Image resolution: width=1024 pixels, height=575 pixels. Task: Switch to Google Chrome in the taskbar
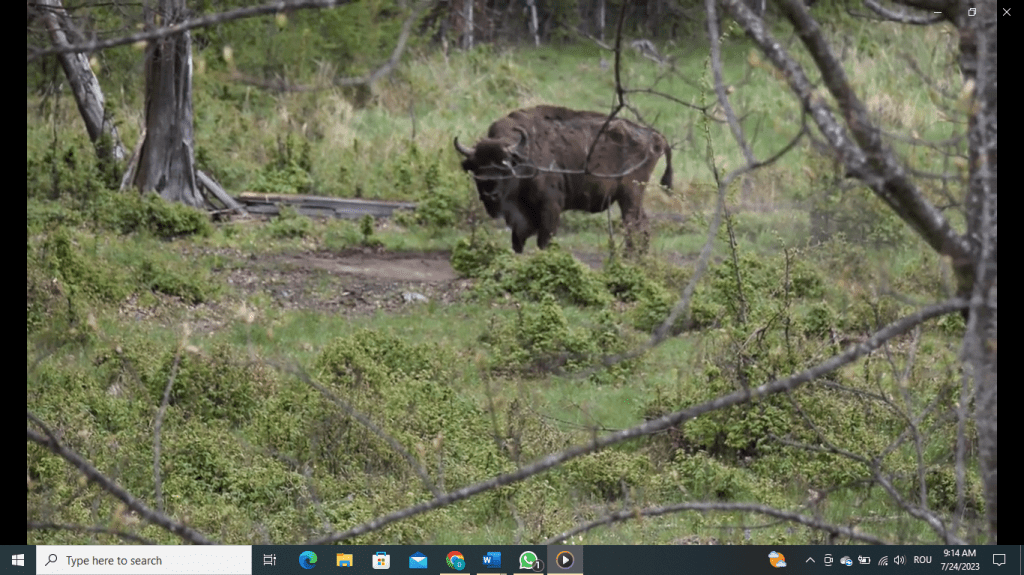coord(455,560)
